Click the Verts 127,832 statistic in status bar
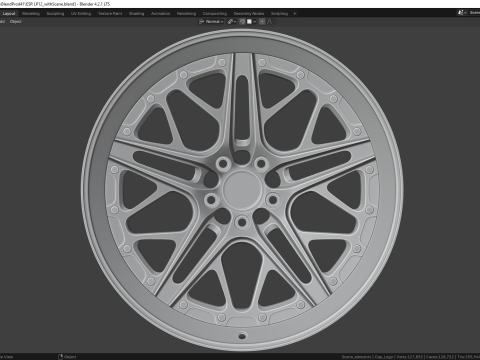 [410, 357]
